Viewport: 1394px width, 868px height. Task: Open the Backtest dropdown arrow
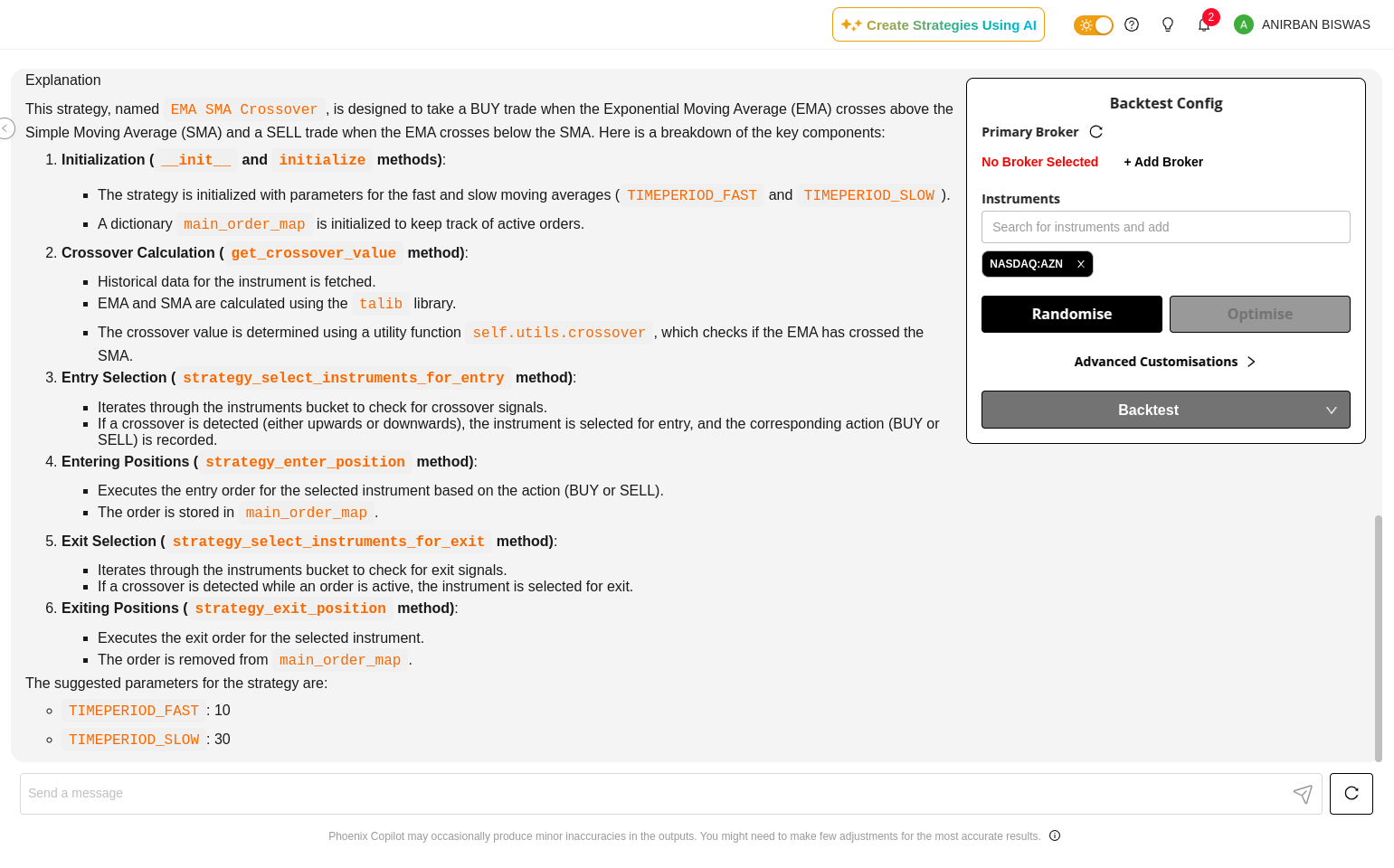coord(1332,410)
